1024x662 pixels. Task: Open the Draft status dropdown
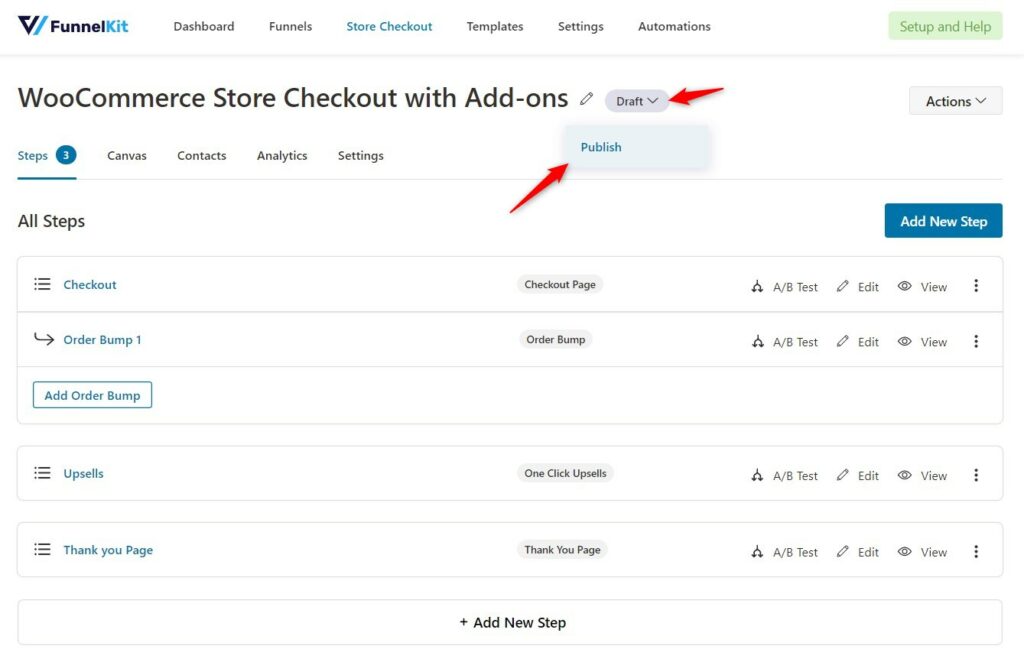coord(637,101)
